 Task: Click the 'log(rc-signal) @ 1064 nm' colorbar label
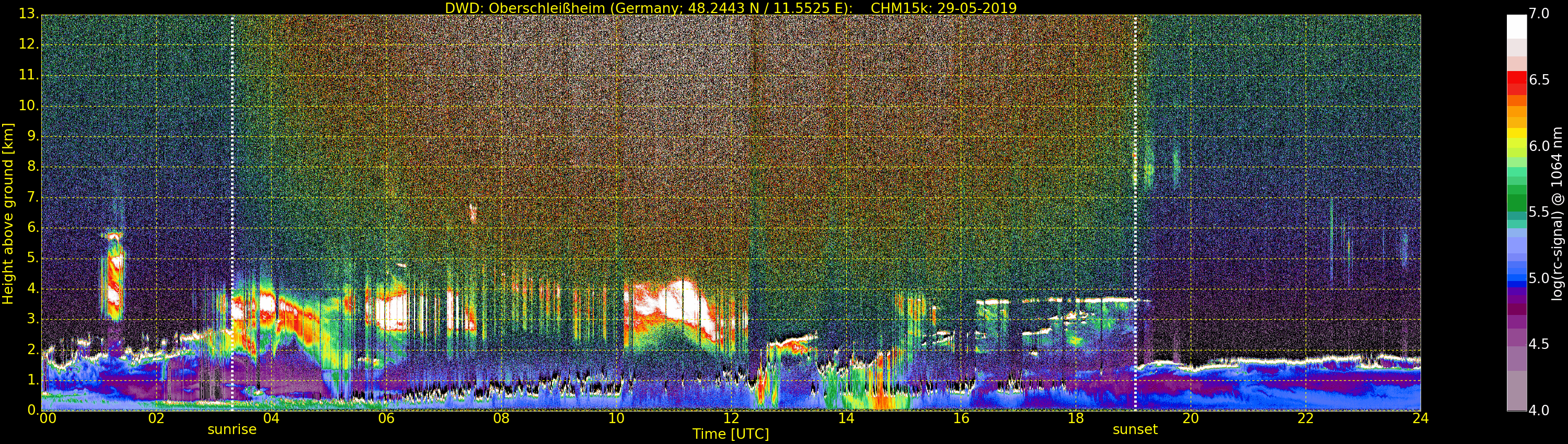[x=1557, y=214]
